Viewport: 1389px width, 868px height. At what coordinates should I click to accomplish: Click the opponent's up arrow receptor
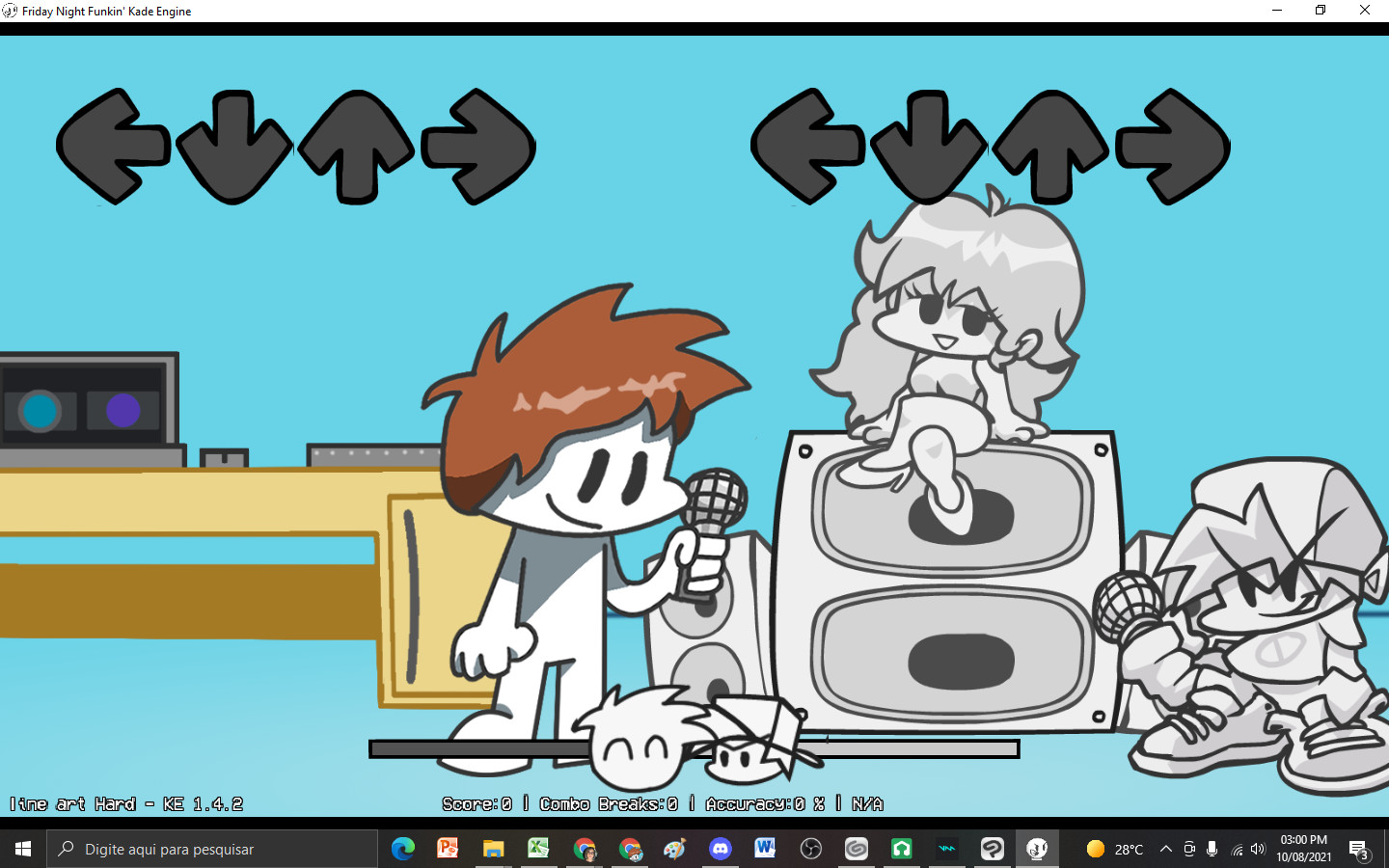(356, 147)
